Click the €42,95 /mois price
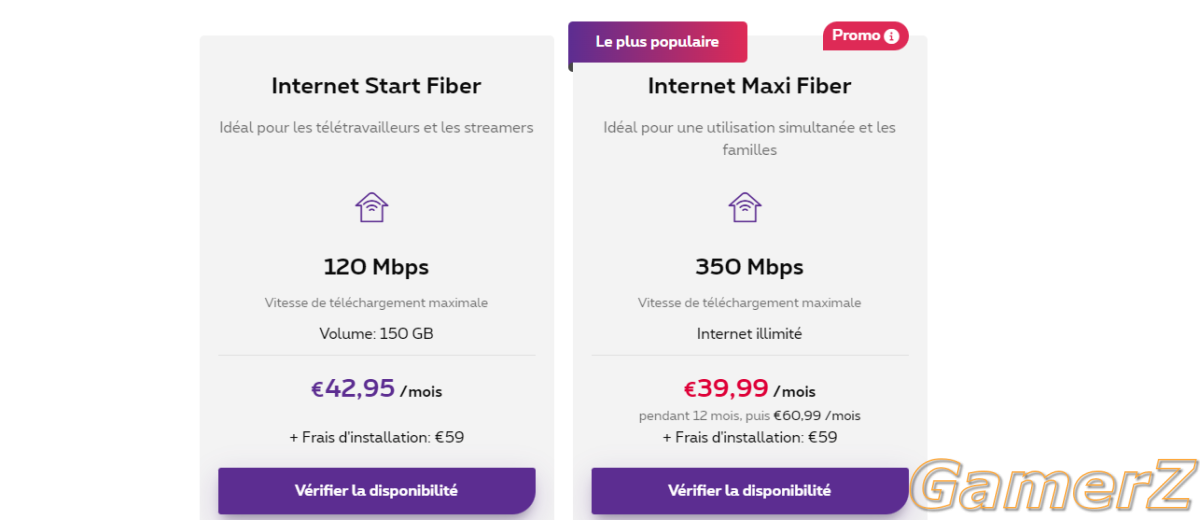1200x520 pixels. pyautogui.click(x=376, y=389)
